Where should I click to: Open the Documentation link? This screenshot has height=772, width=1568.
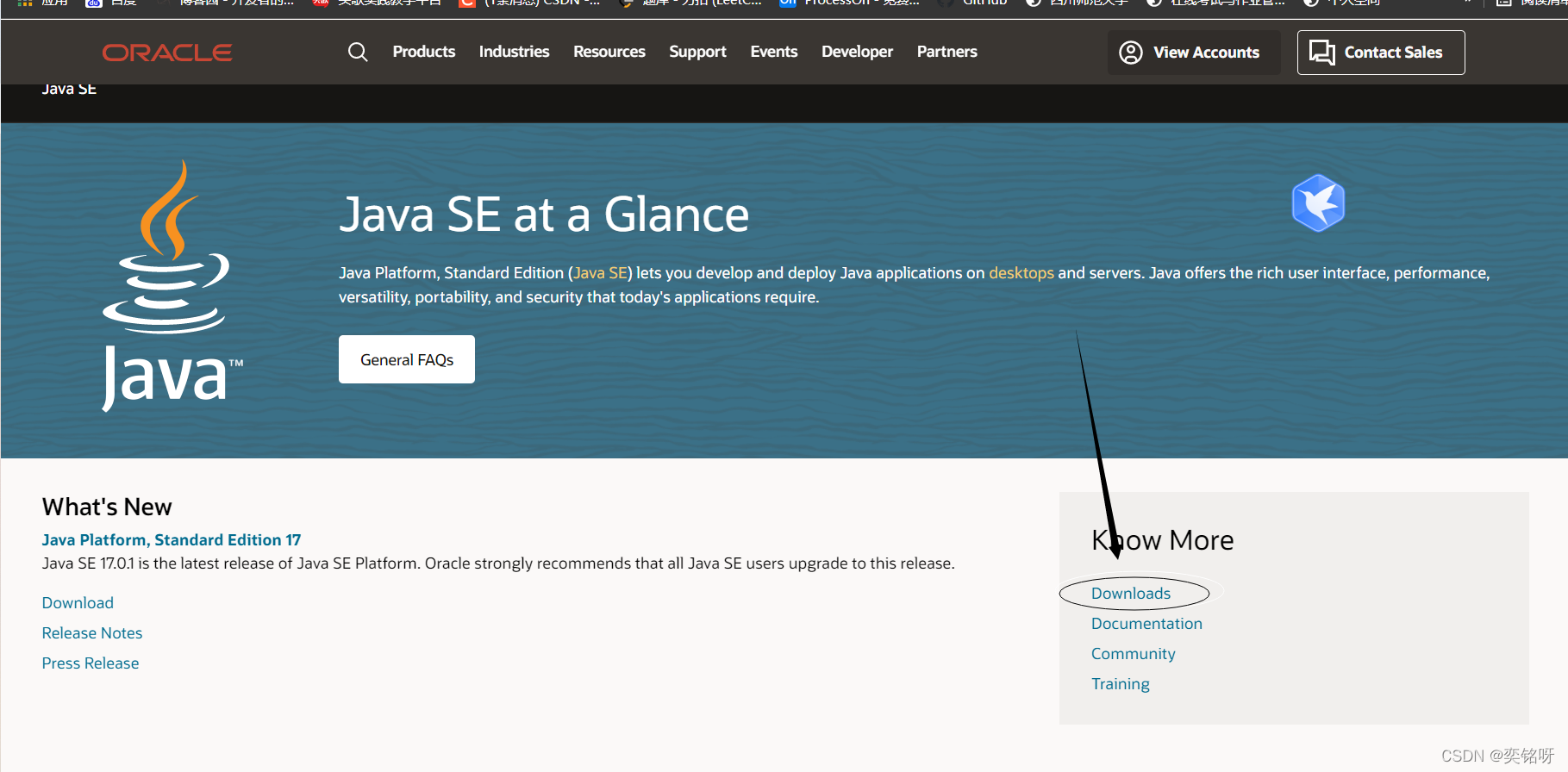(1146, 624)
